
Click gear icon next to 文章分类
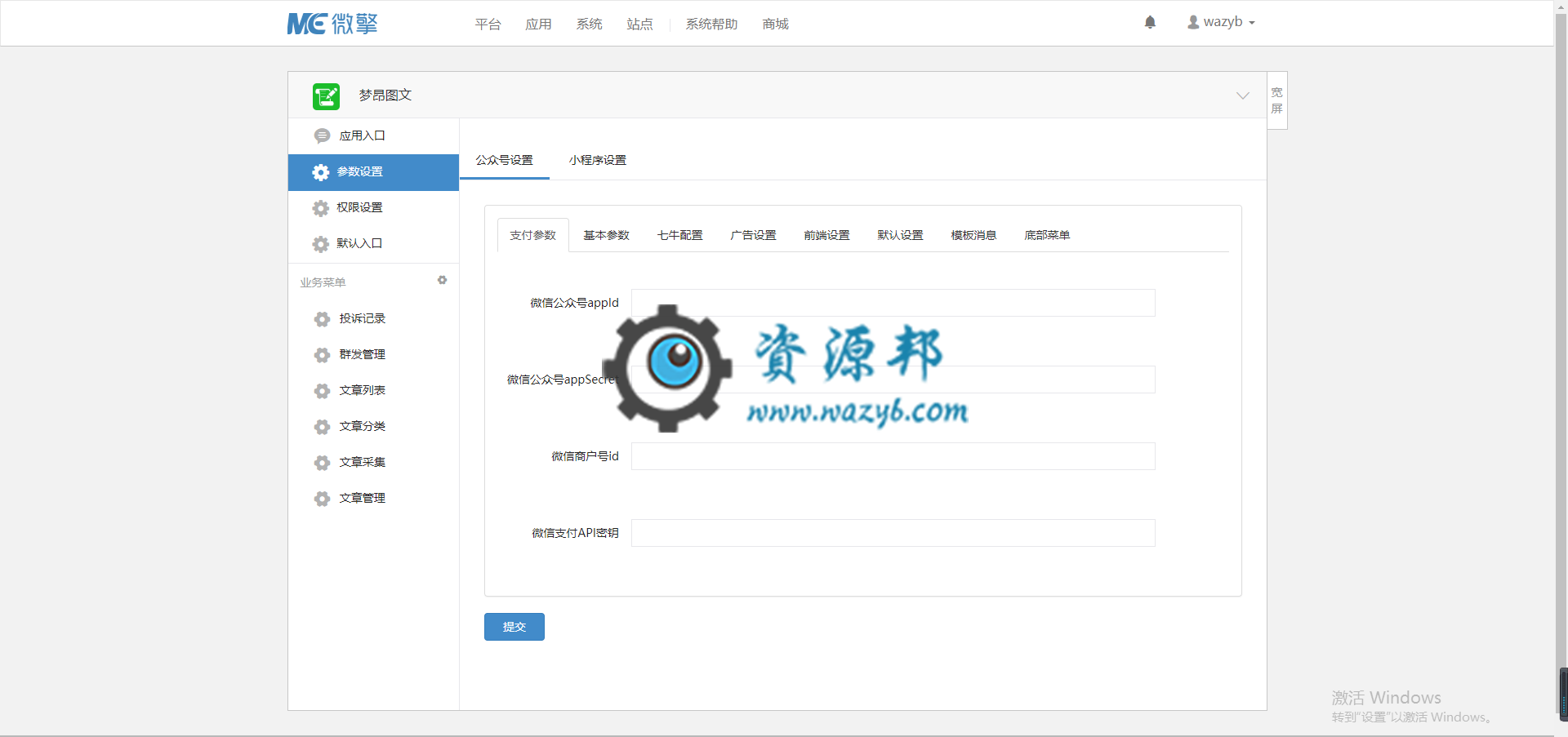(322, 427)
